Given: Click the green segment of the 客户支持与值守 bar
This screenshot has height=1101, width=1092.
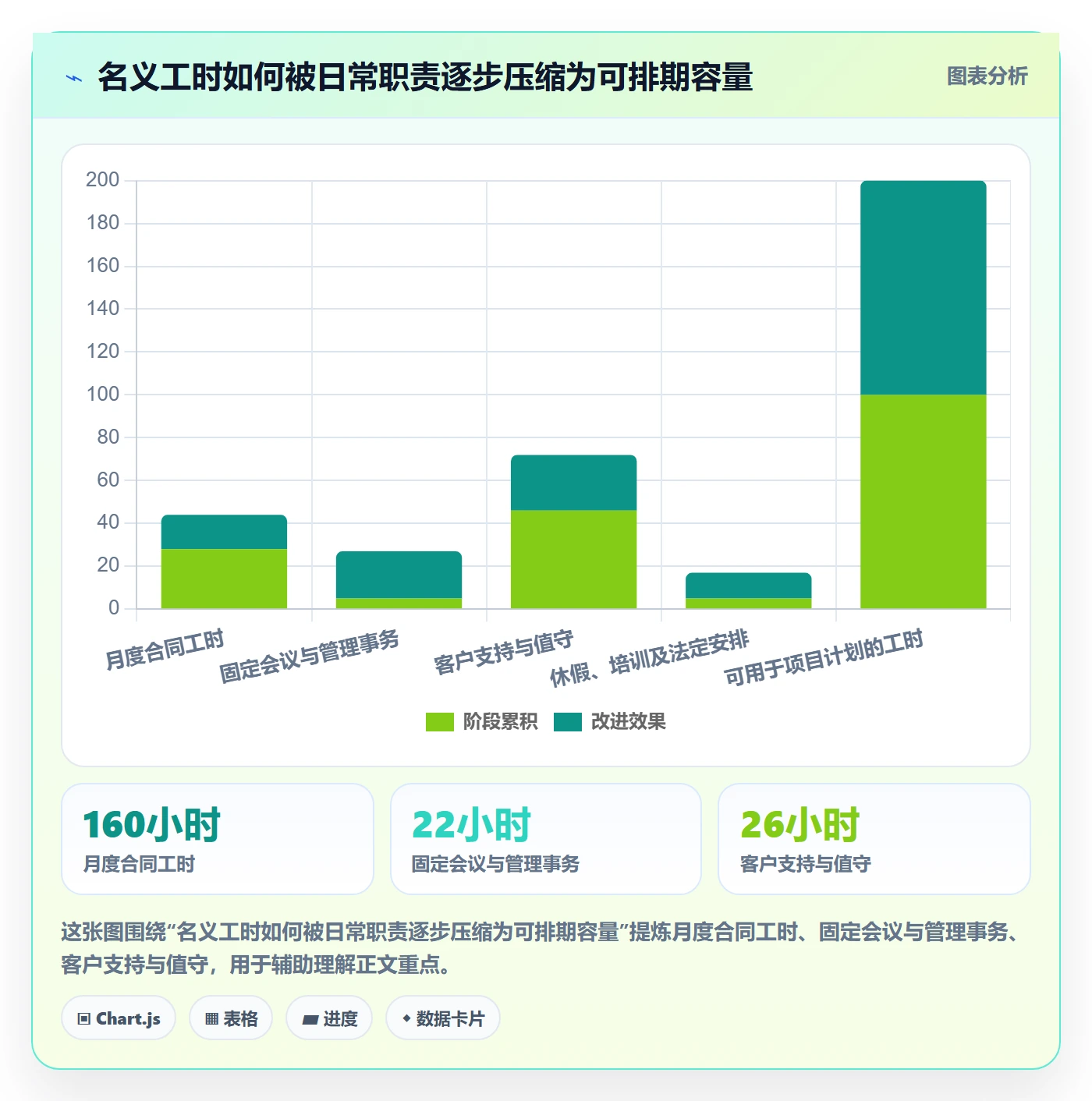Looking at the screenshot, I should (x=573, y=559).
